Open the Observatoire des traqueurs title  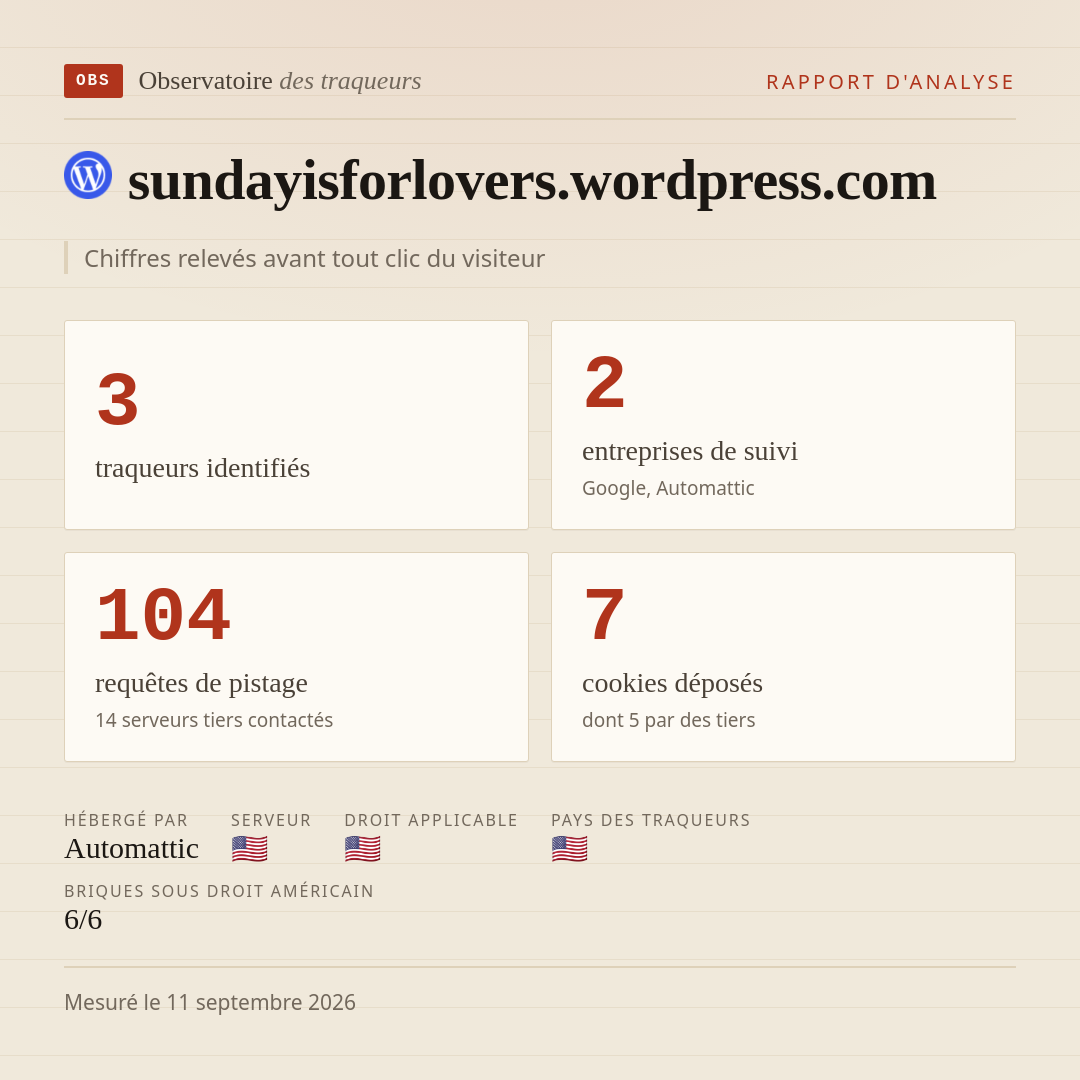pyautogui.click(x=280, y=81)
